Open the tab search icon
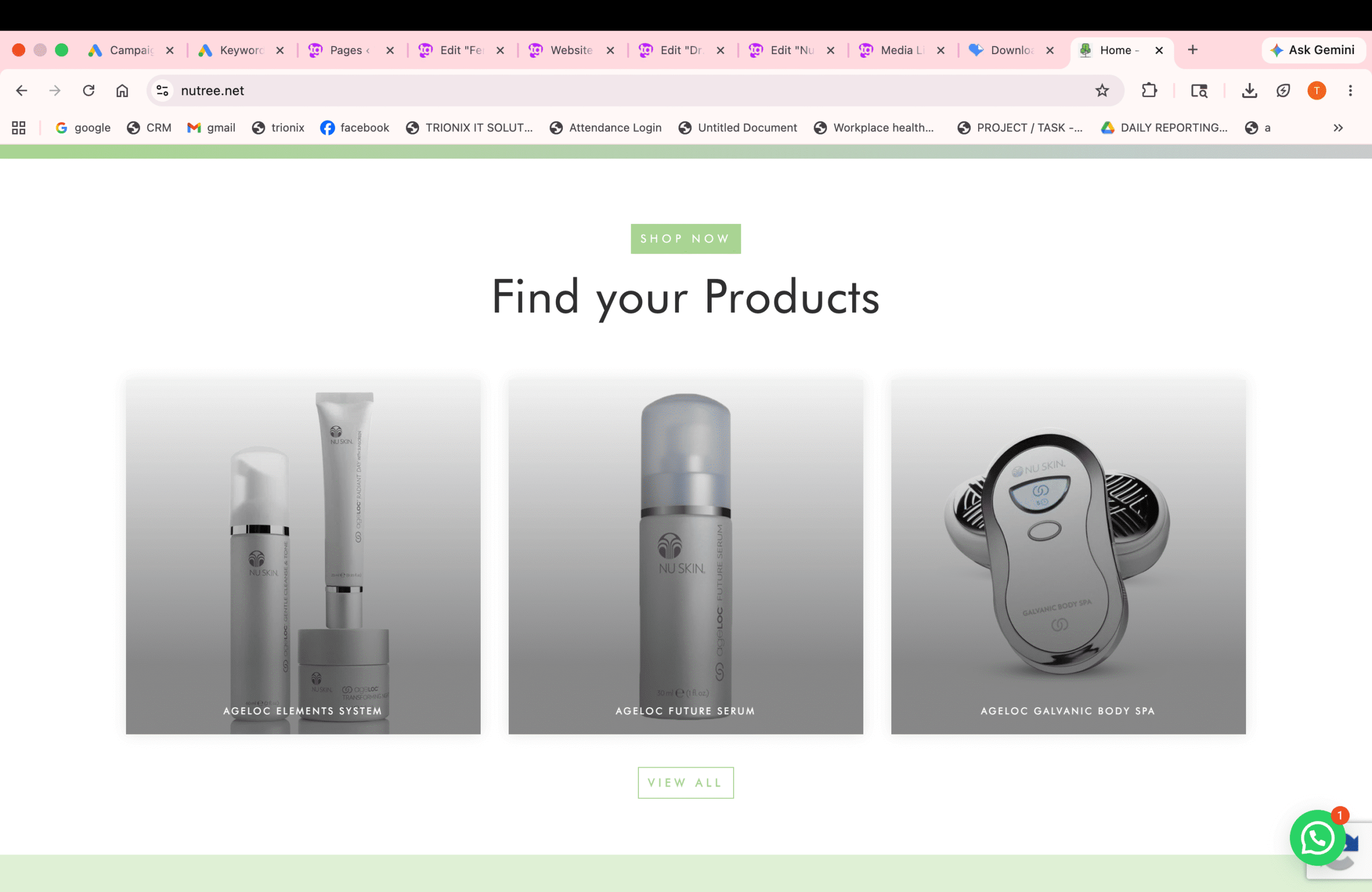1372x892 pixels. tap(1199, 91)
